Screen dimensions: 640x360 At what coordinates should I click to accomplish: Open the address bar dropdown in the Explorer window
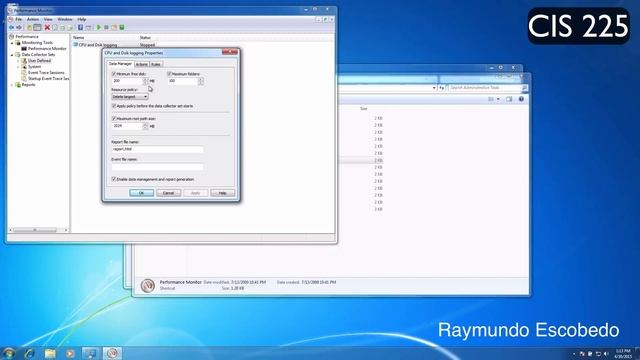click(434, 88)
